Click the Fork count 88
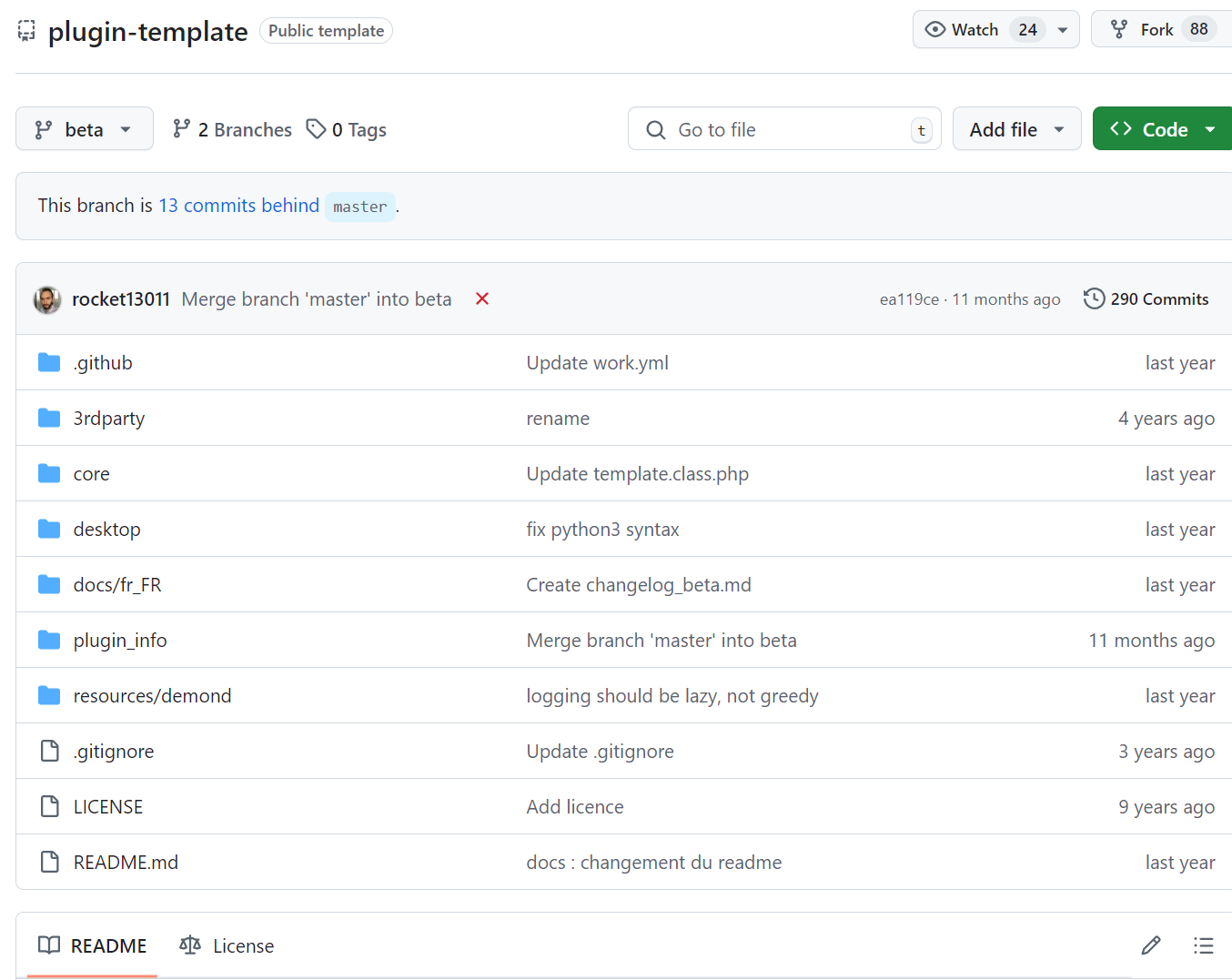 (x=1199, y=29)
